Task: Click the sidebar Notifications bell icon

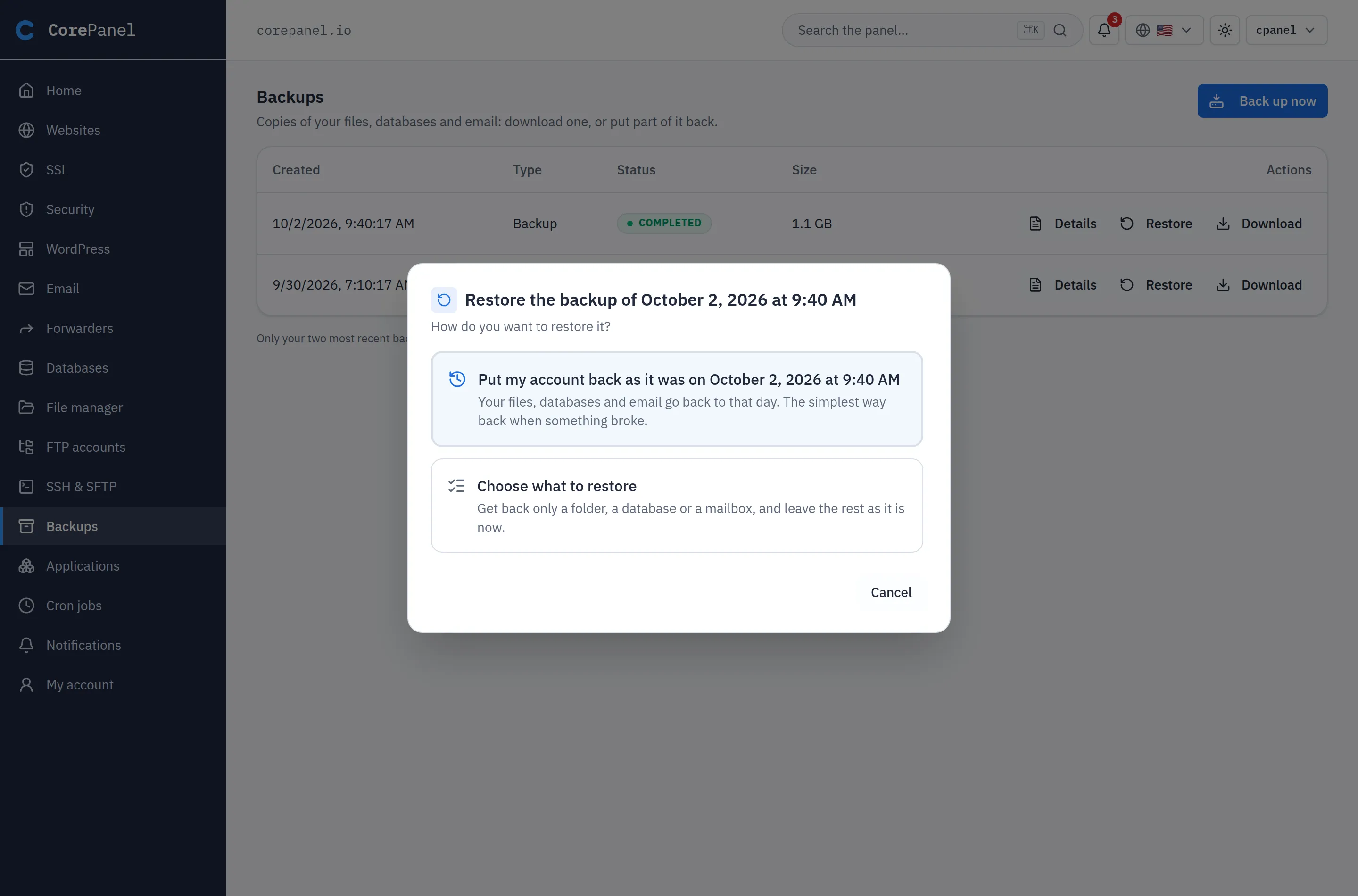Action: [26, 645]
